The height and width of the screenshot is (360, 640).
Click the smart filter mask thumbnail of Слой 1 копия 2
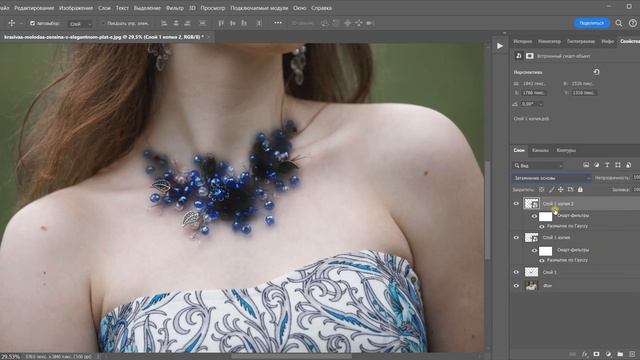pyautogui.click(x=545, y=216)
